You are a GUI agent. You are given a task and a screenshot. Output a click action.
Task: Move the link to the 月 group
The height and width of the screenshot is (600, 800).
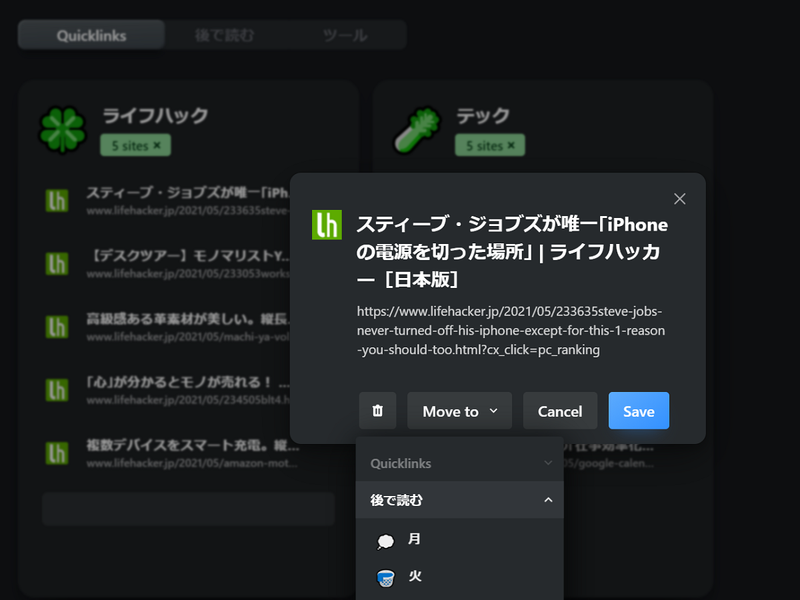click(x=460, y=539)
